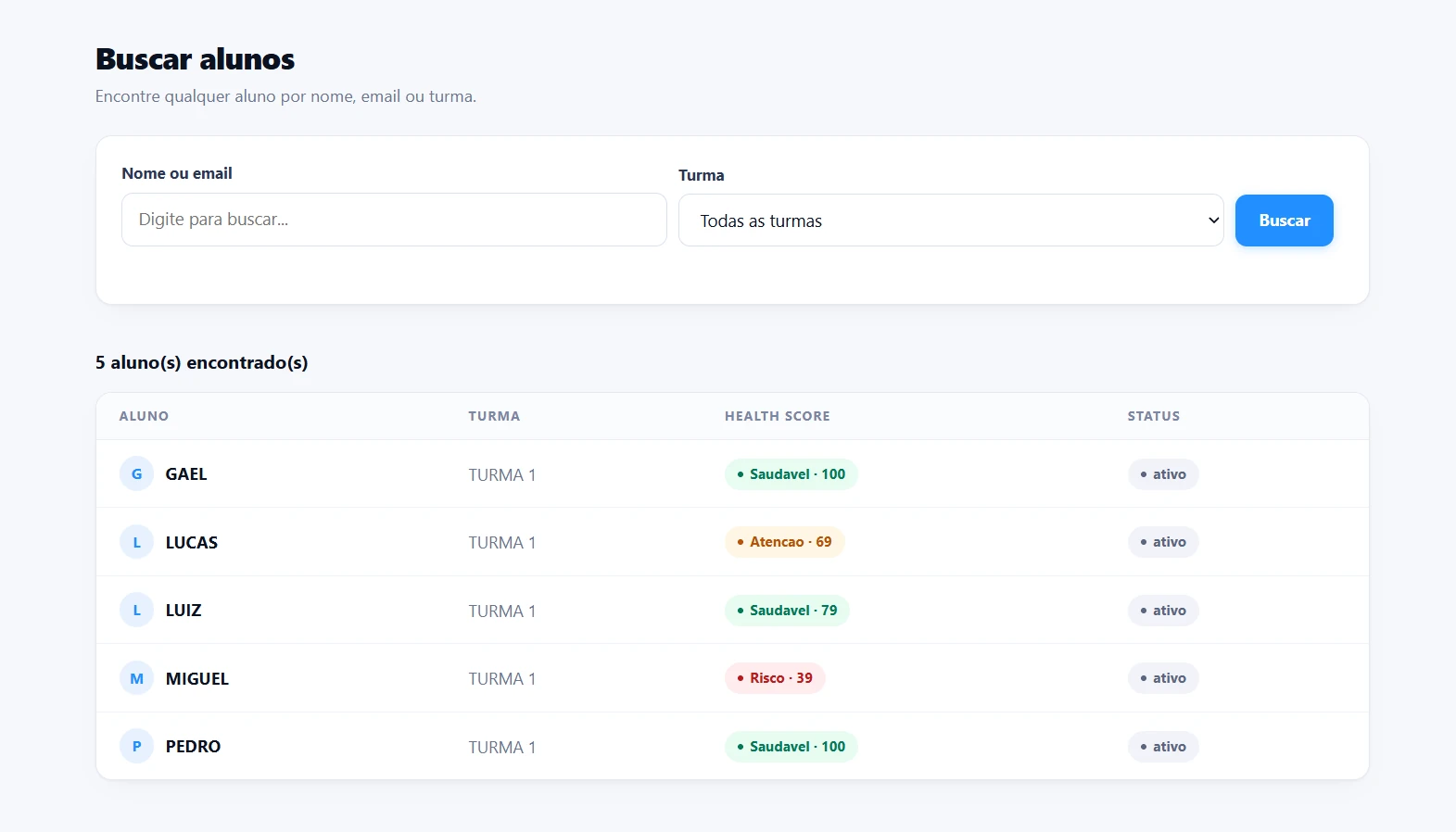Viewport: 1456px width, 832px height.
Task: Click the Saudavel · 79 badge
Action: click(787, 611)
